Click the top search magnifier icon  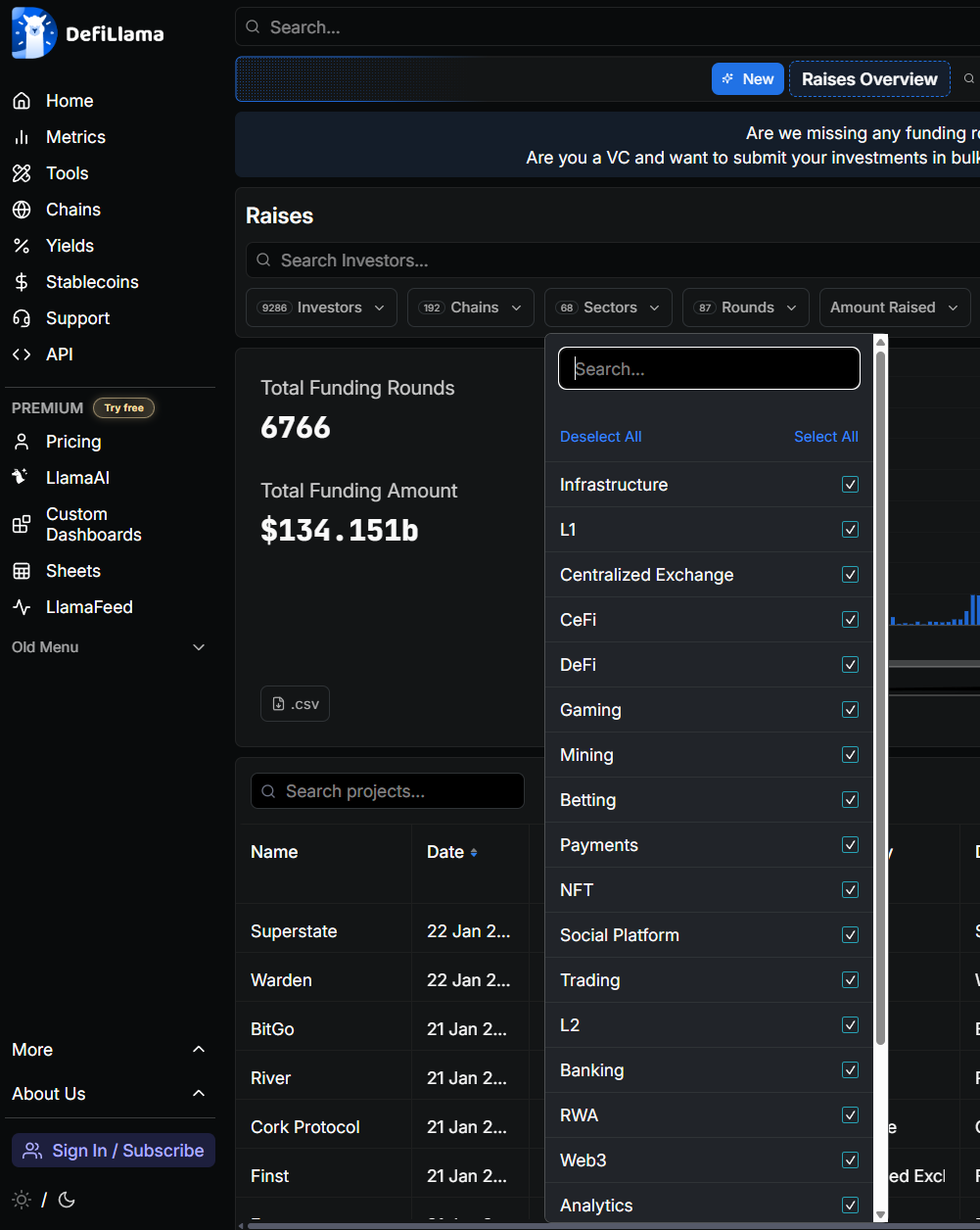click(254, 27)
